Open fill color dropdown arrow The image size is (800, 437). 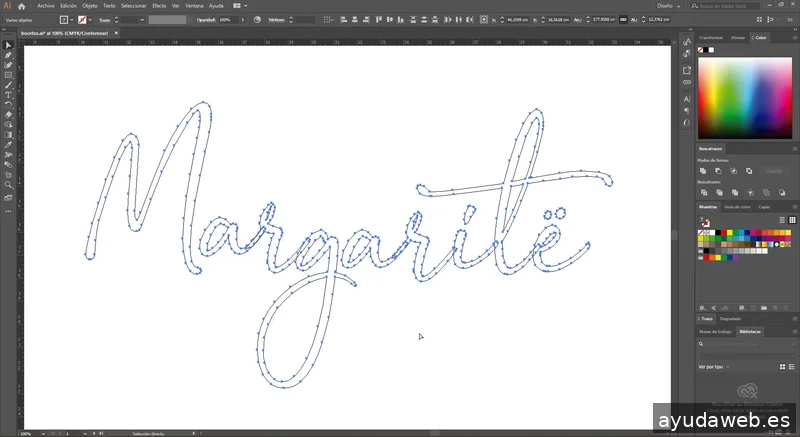[71, 20]
